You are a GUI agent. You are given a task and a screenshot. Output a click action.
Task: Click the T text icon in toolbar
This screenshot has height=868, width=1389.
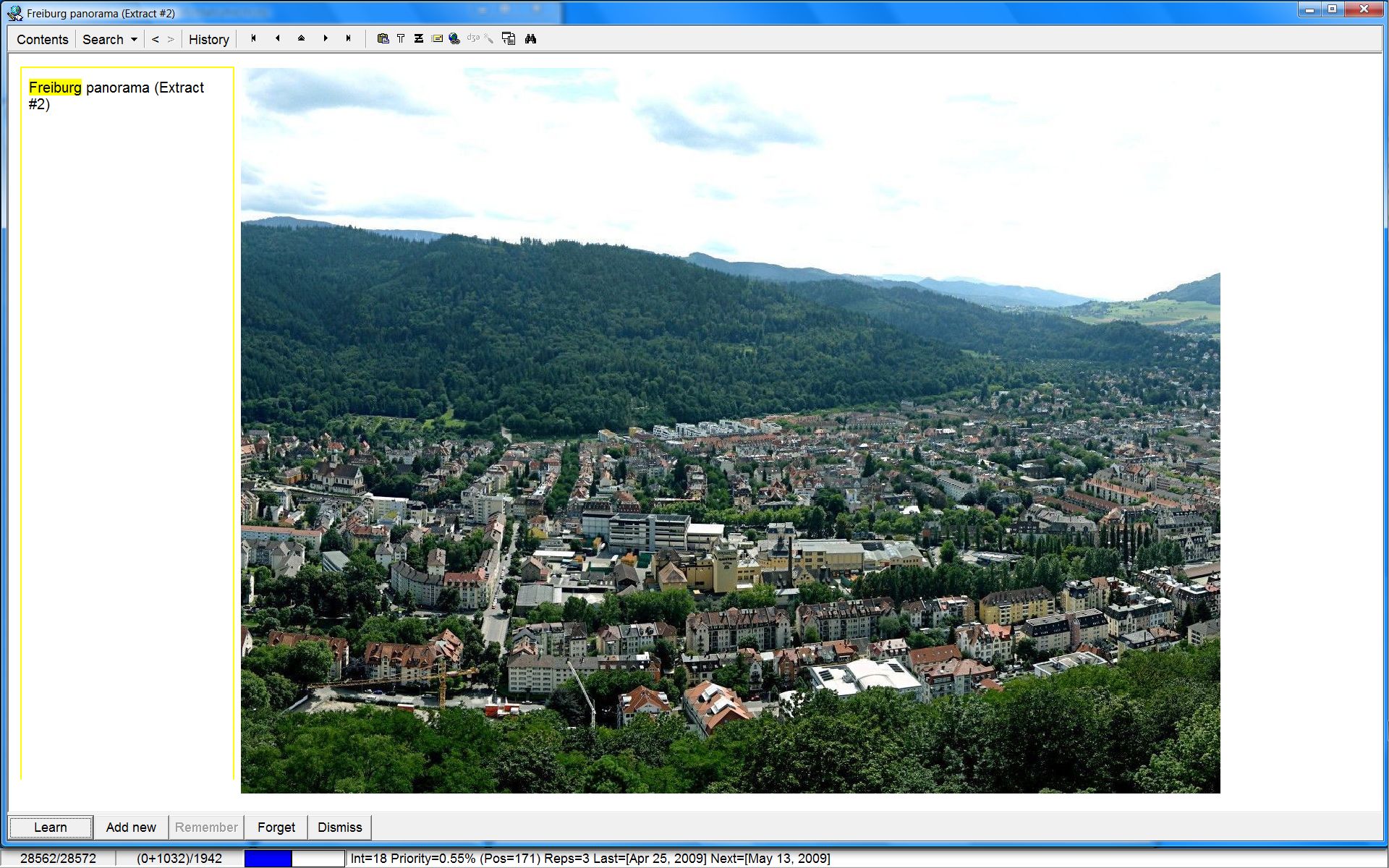point(401,39)
